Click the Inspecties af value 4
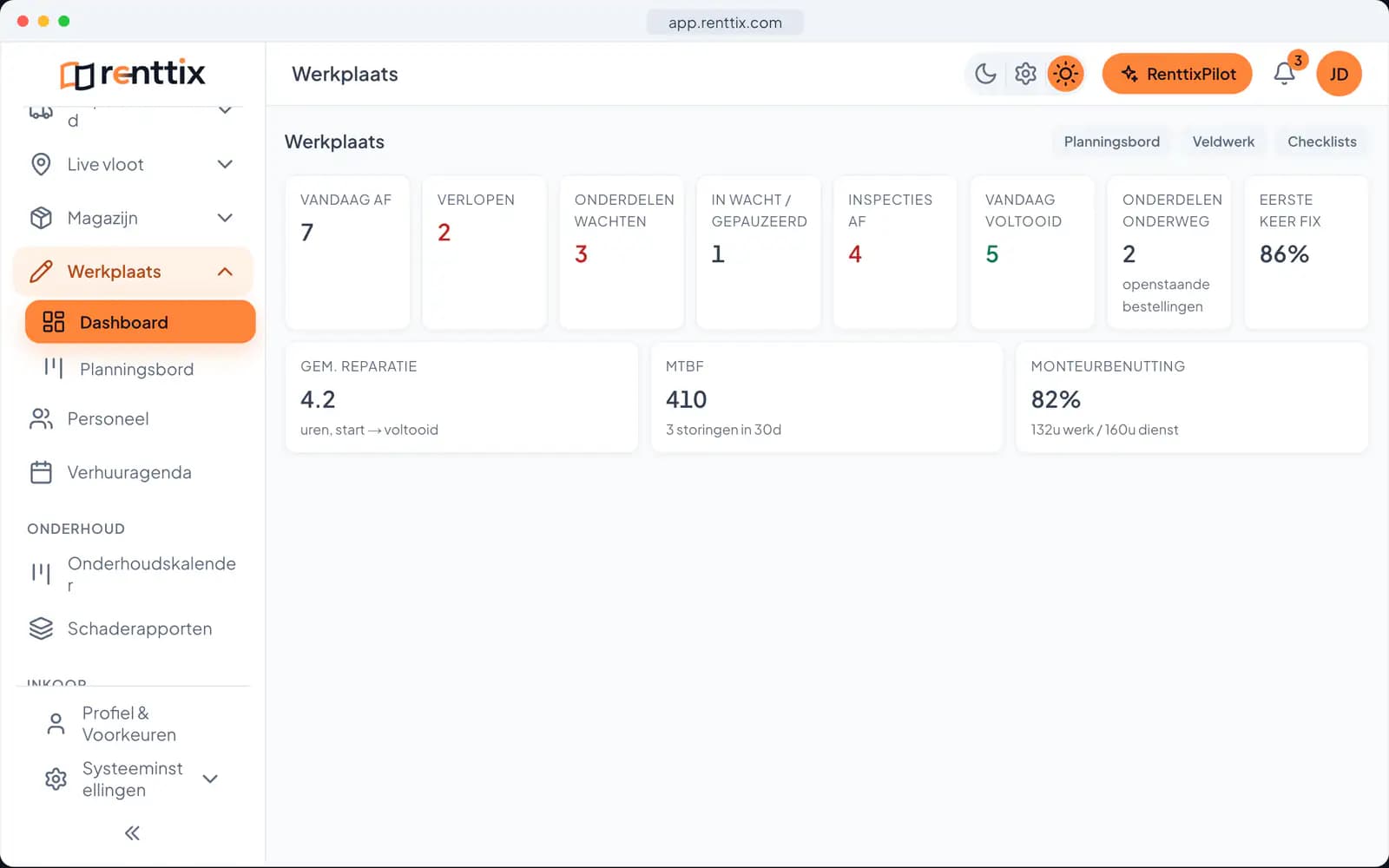Screen dimensions: 1389x868 coord(855,254)
